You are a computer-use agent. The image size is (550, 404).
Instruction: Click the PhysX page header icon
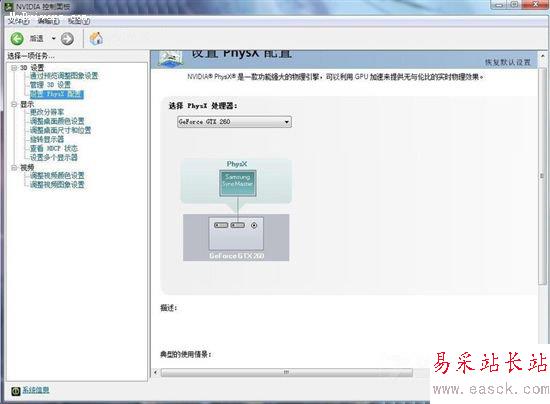(170, 58)
